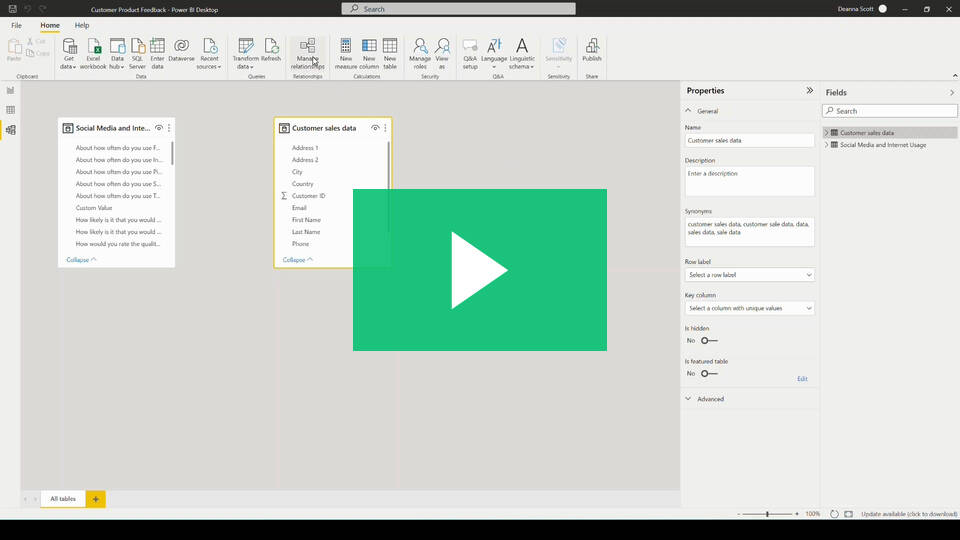Publish the report
This screenshot has width=960, height=540.
[591, 51]
